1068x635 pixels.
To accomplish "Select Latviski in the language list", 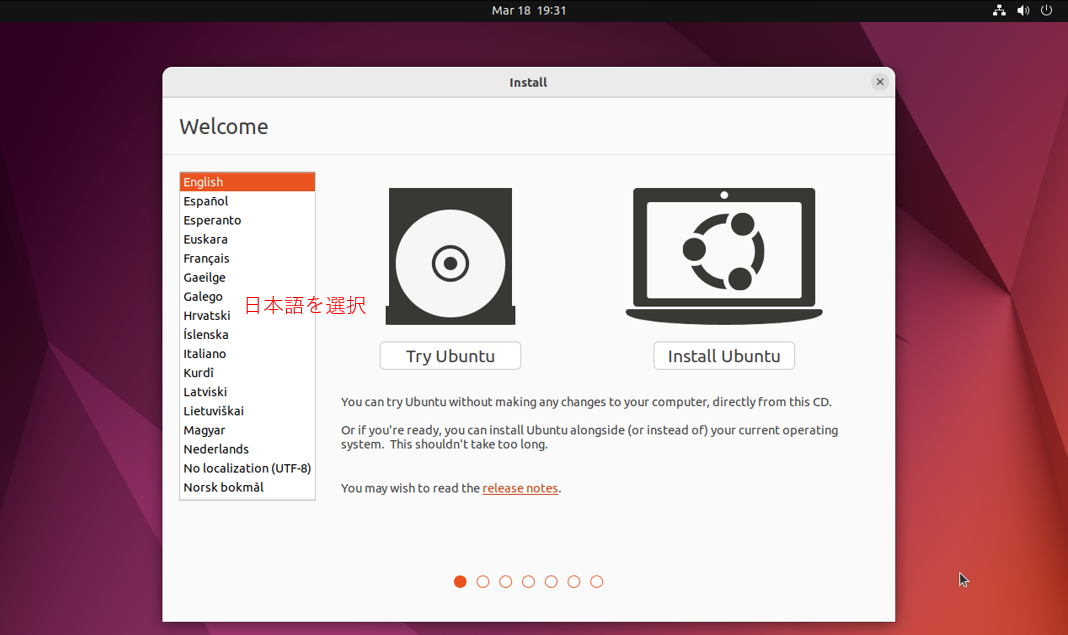I will (x=247, y=392).
